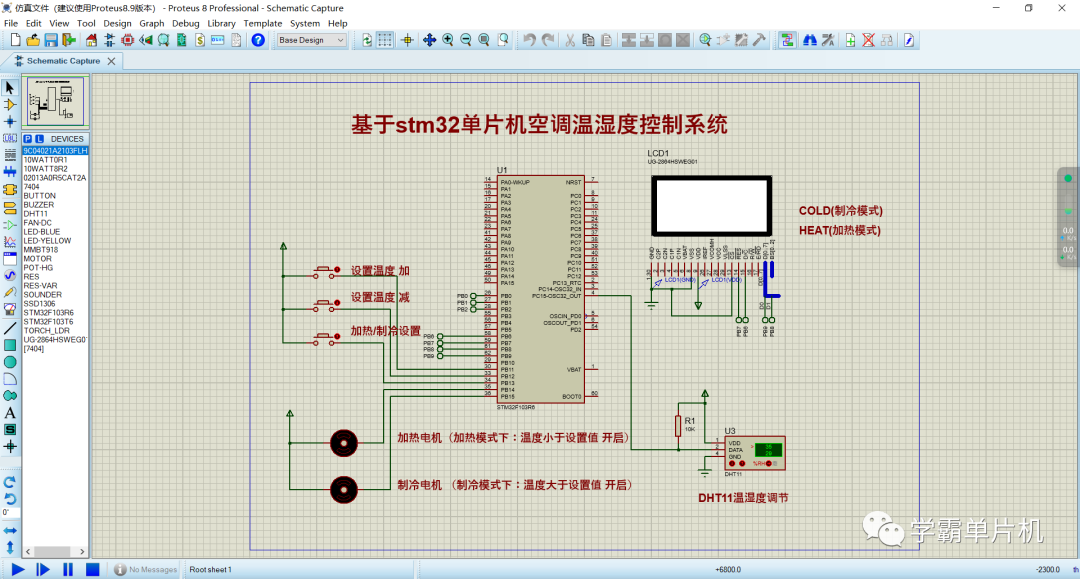This screenshot has width=1080, height=579.
Task: Open the Base Design variant dropdown
Action: click(x=311, y=41)
